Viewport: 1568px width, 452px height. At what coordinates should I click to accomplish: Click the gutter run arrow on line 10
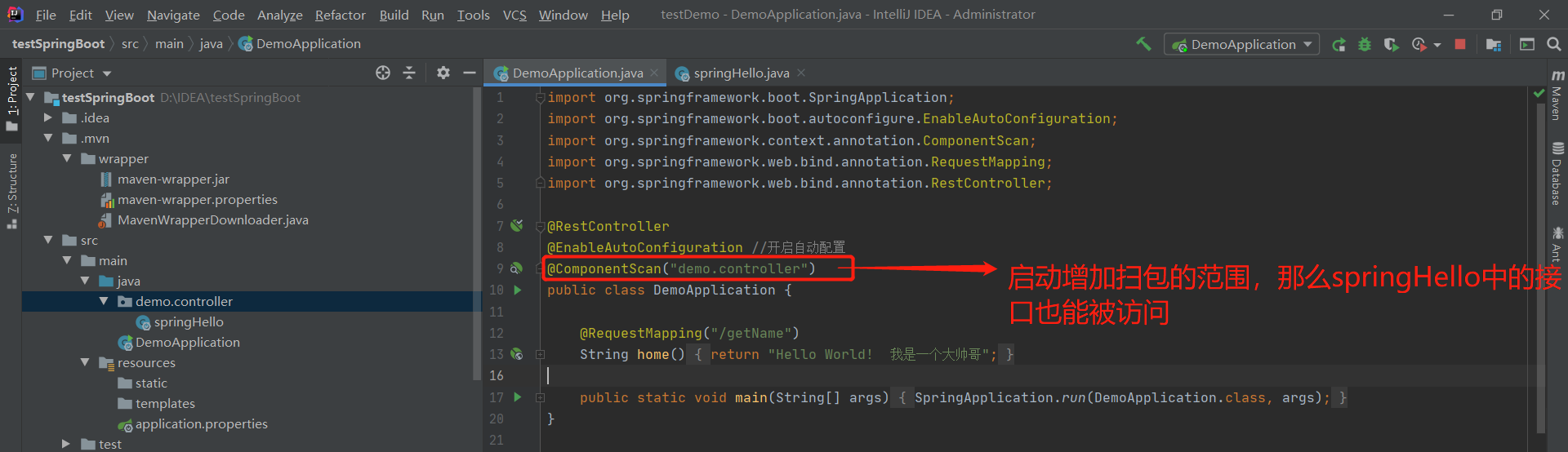coord(517,290)
